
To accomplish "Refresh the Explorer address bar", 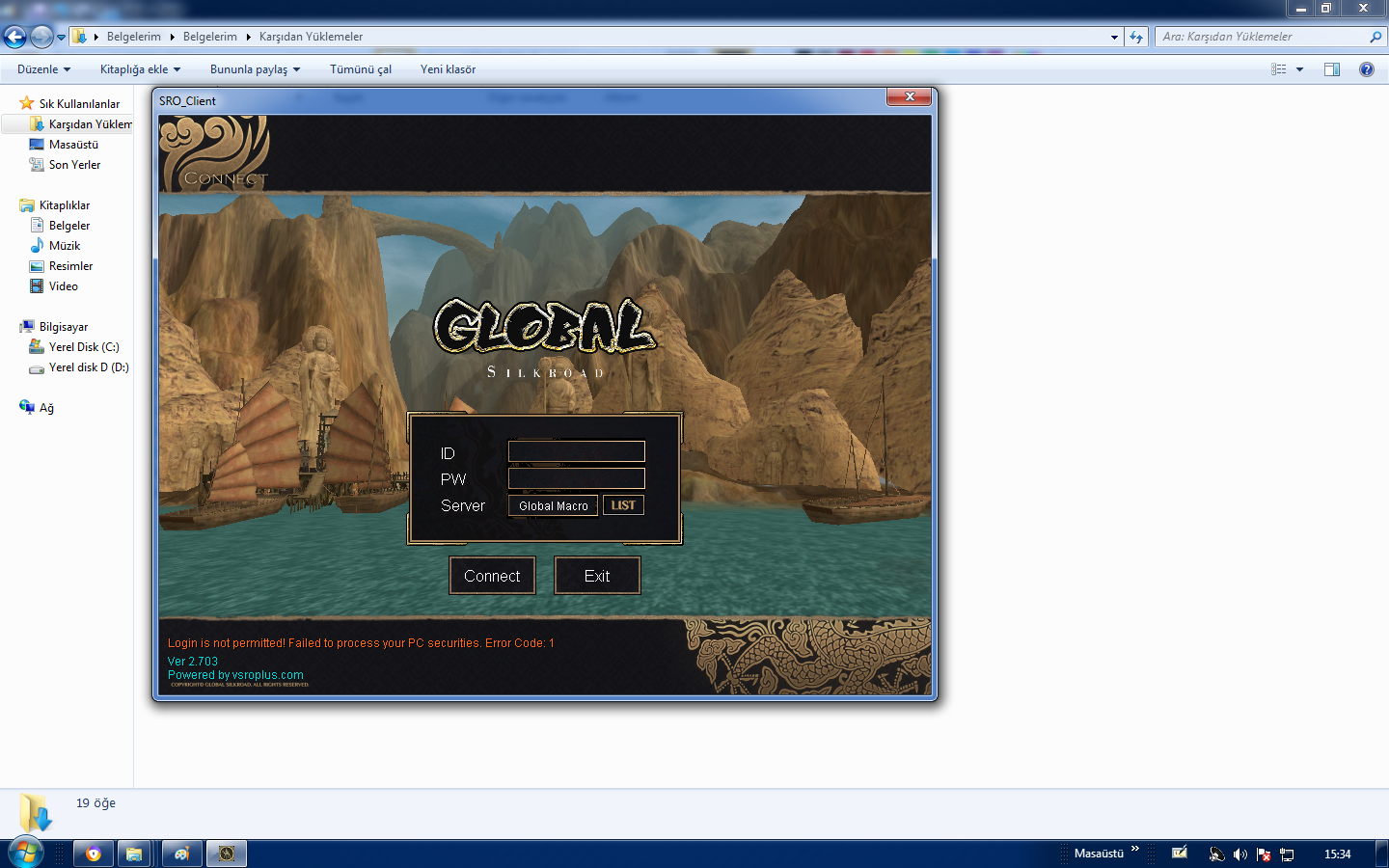I will (1136, 37).
